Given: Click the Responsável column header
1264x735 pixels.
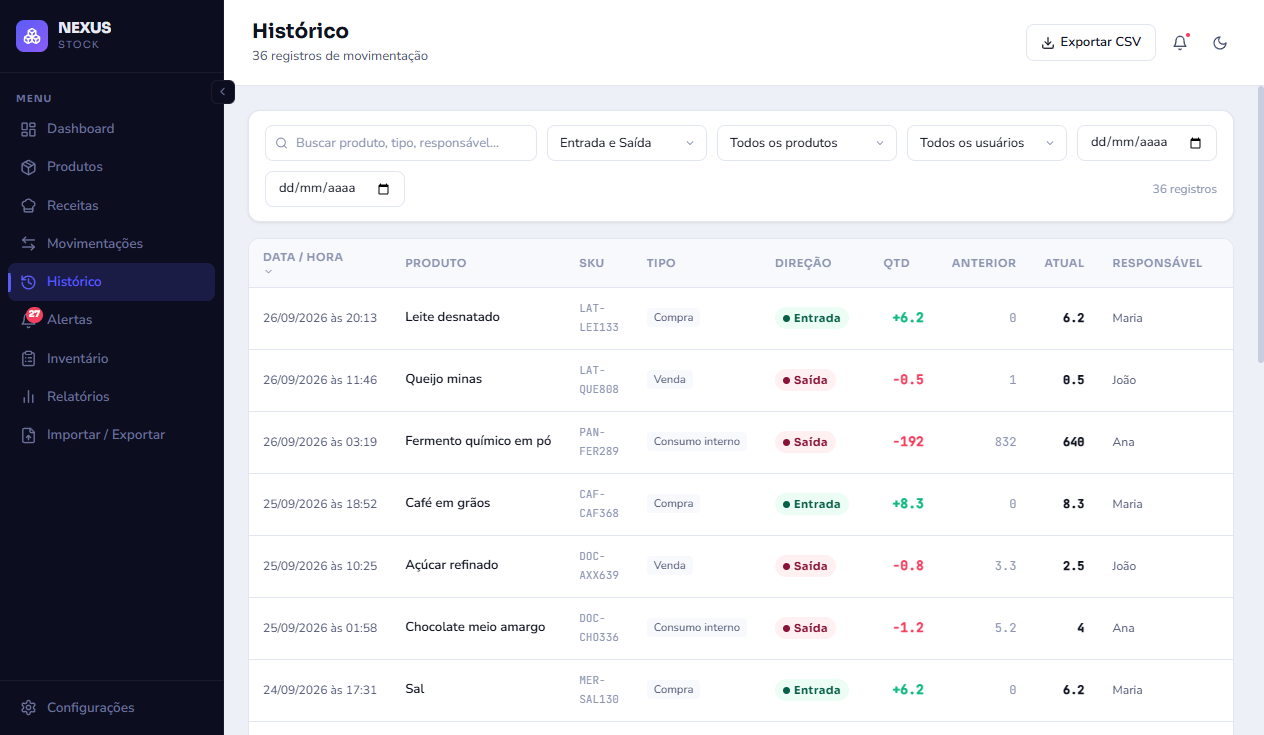Looking at the screenshot, I should [1157, 263].
